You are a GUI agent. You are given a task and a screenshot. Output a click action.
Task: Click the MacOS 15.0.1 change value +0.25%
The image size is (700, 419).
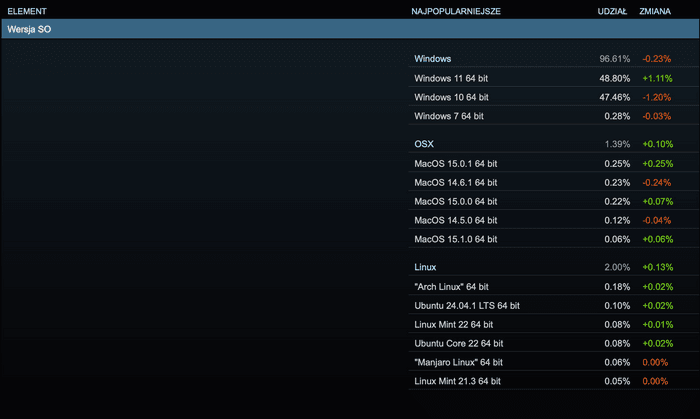click(658, 163)
